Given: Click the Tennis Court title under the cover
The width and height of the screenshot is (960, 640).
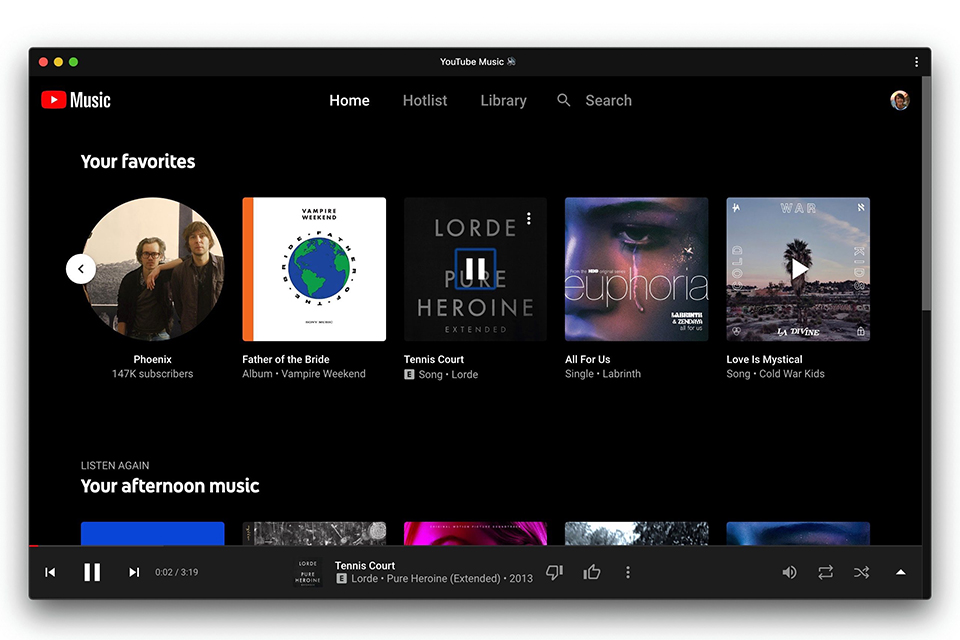Looking at the screenshot, I should [433, 360].
